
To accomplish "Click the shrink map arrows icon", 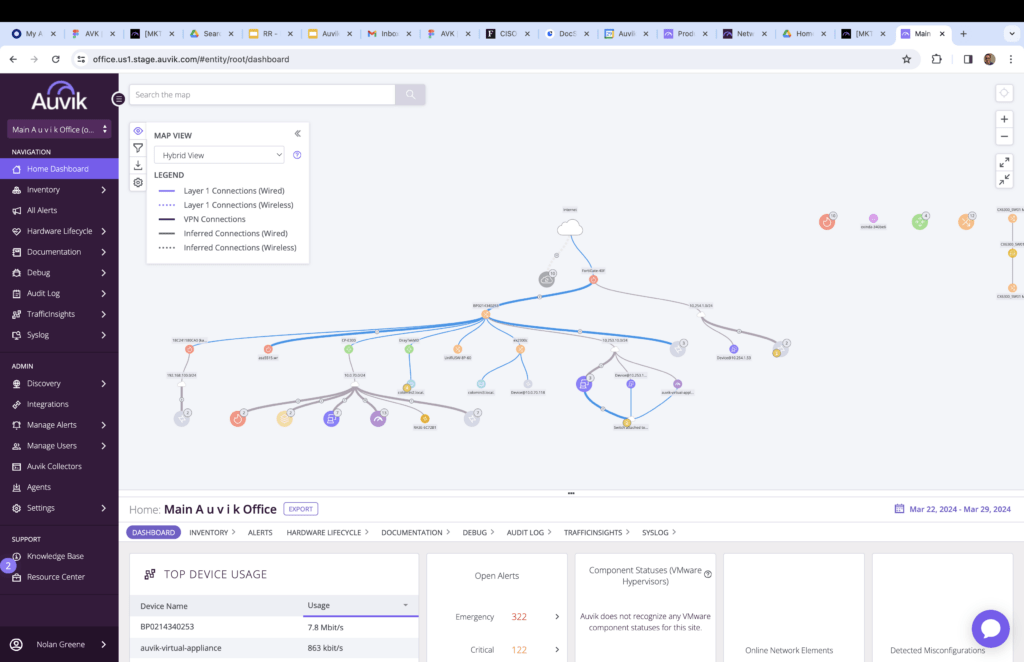I will [x=1004, y=179].
